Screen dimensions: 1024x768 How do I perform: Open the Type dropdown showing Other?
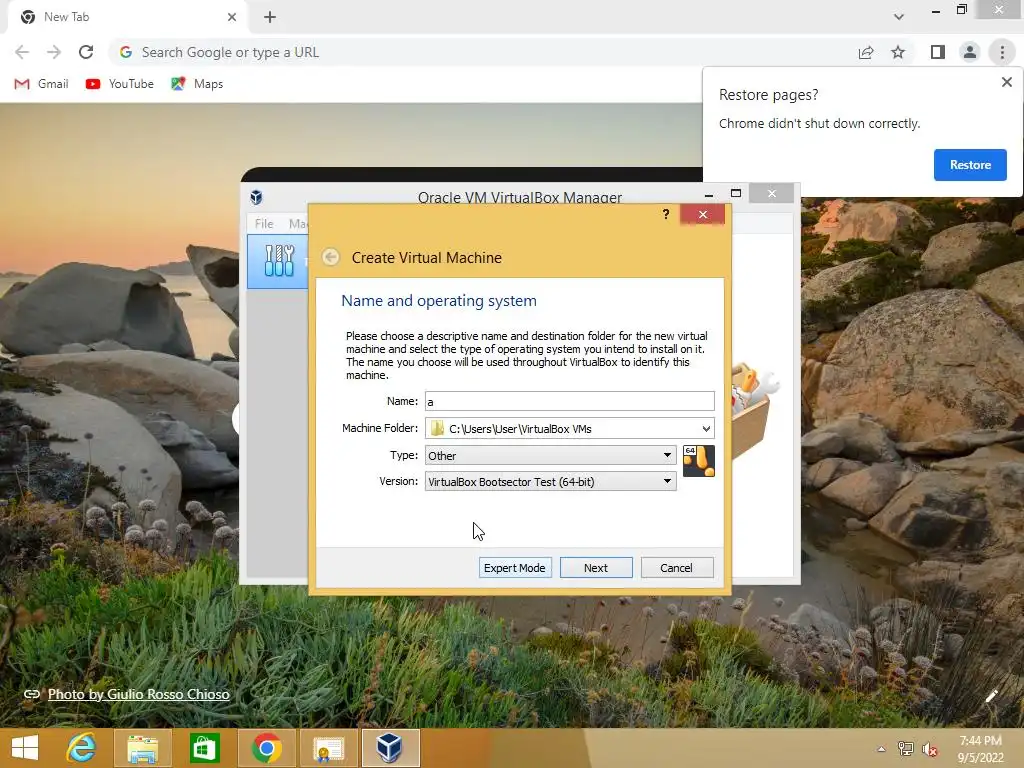(551, 455)
